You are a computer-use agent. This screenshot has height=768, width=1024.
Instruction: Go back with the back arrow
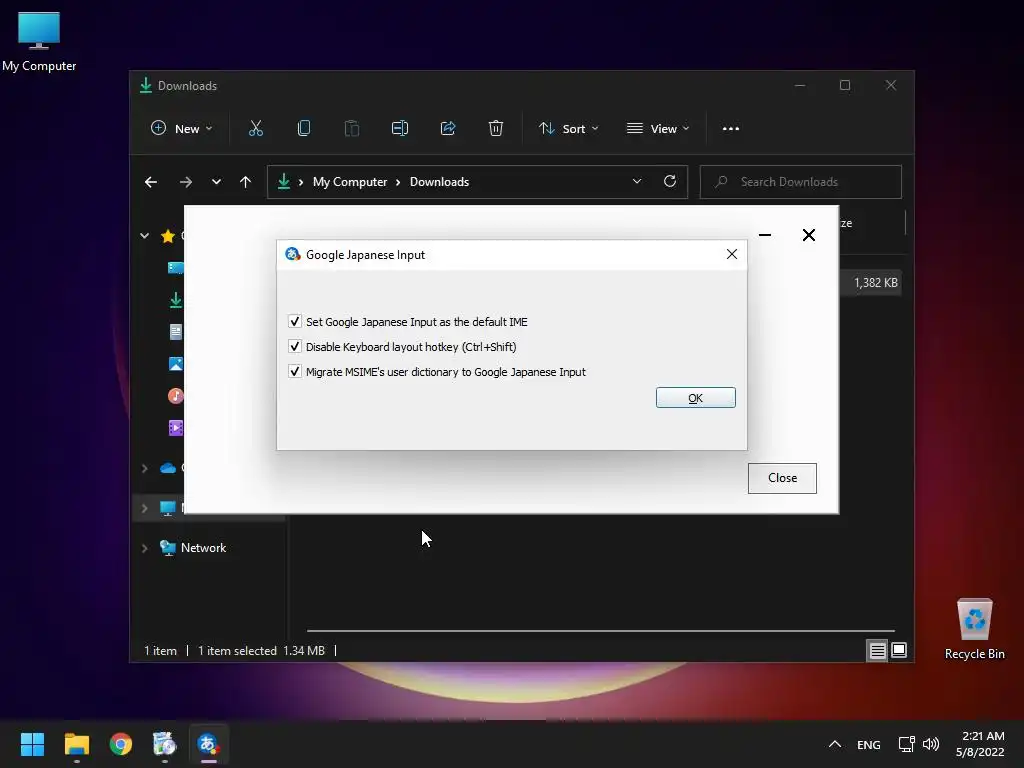pos(151,182)
